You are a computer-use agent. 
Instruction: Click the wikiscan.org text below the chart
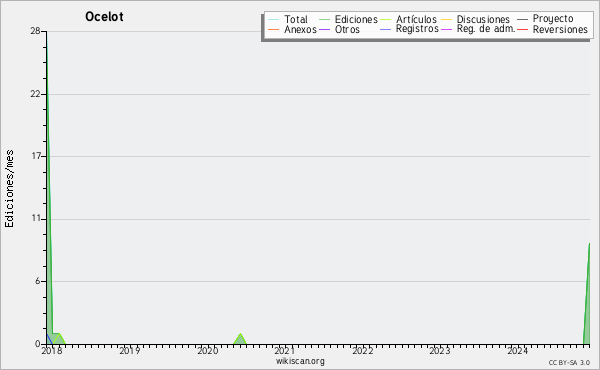[300, 361]
